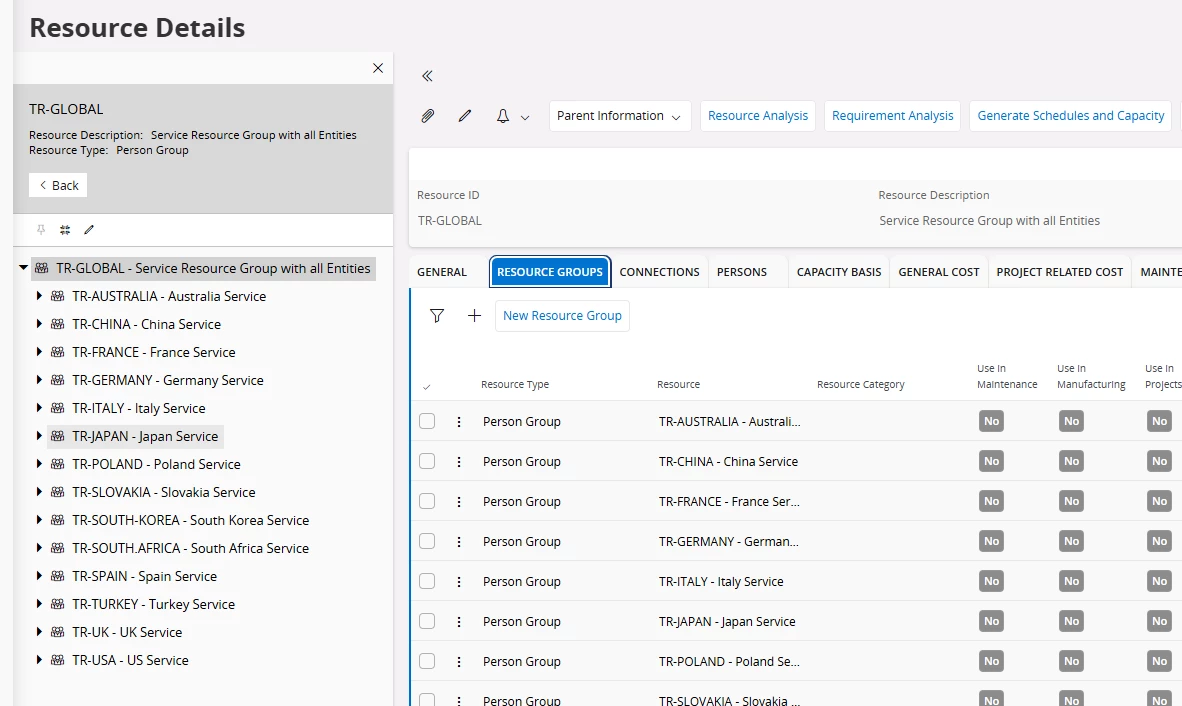
Task: Open the row menu for TR-AUSTRALIA in the table
Action: [x=458, y=422]
